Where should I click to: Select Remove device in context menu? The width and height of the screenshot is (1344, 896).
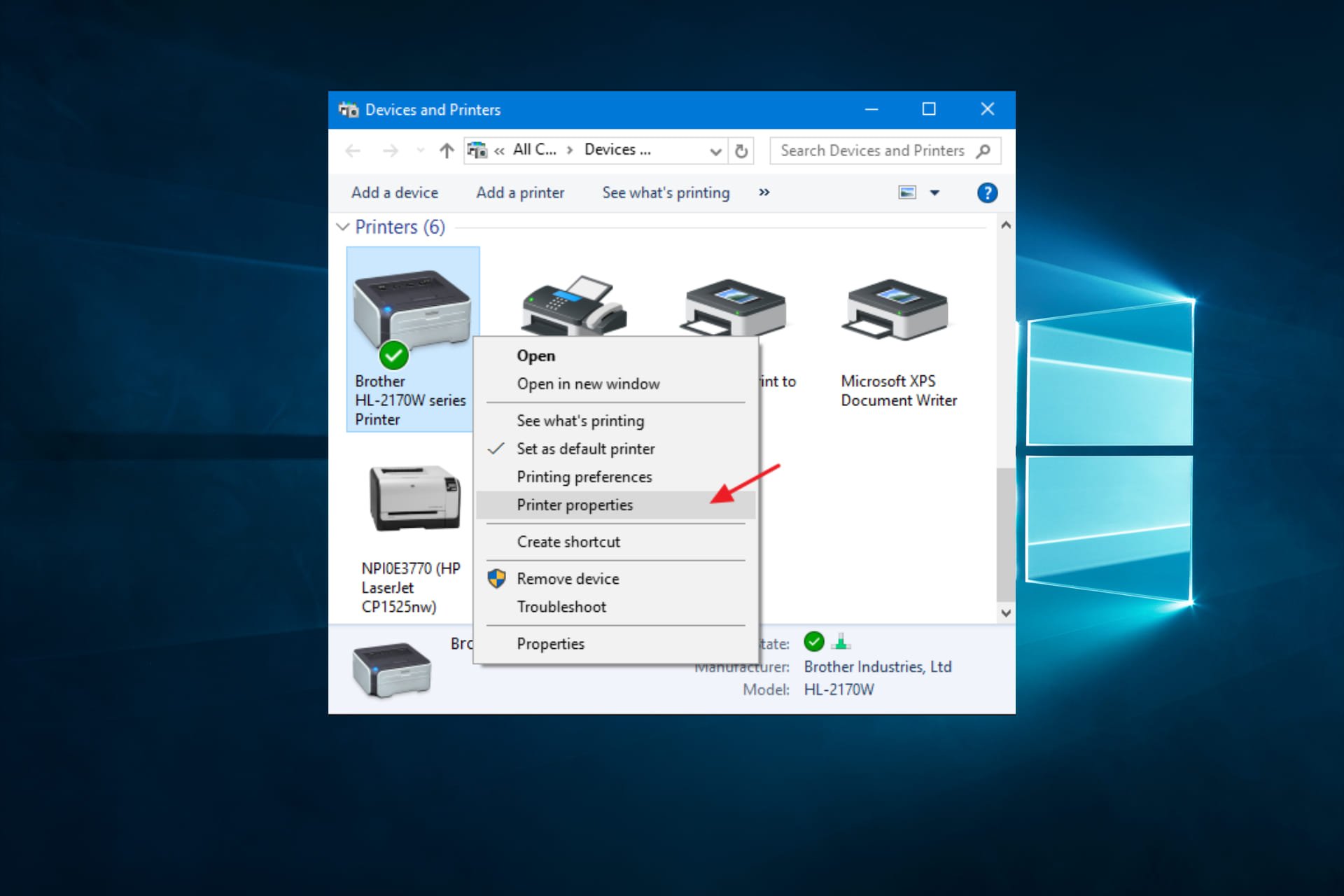(615, 579)
